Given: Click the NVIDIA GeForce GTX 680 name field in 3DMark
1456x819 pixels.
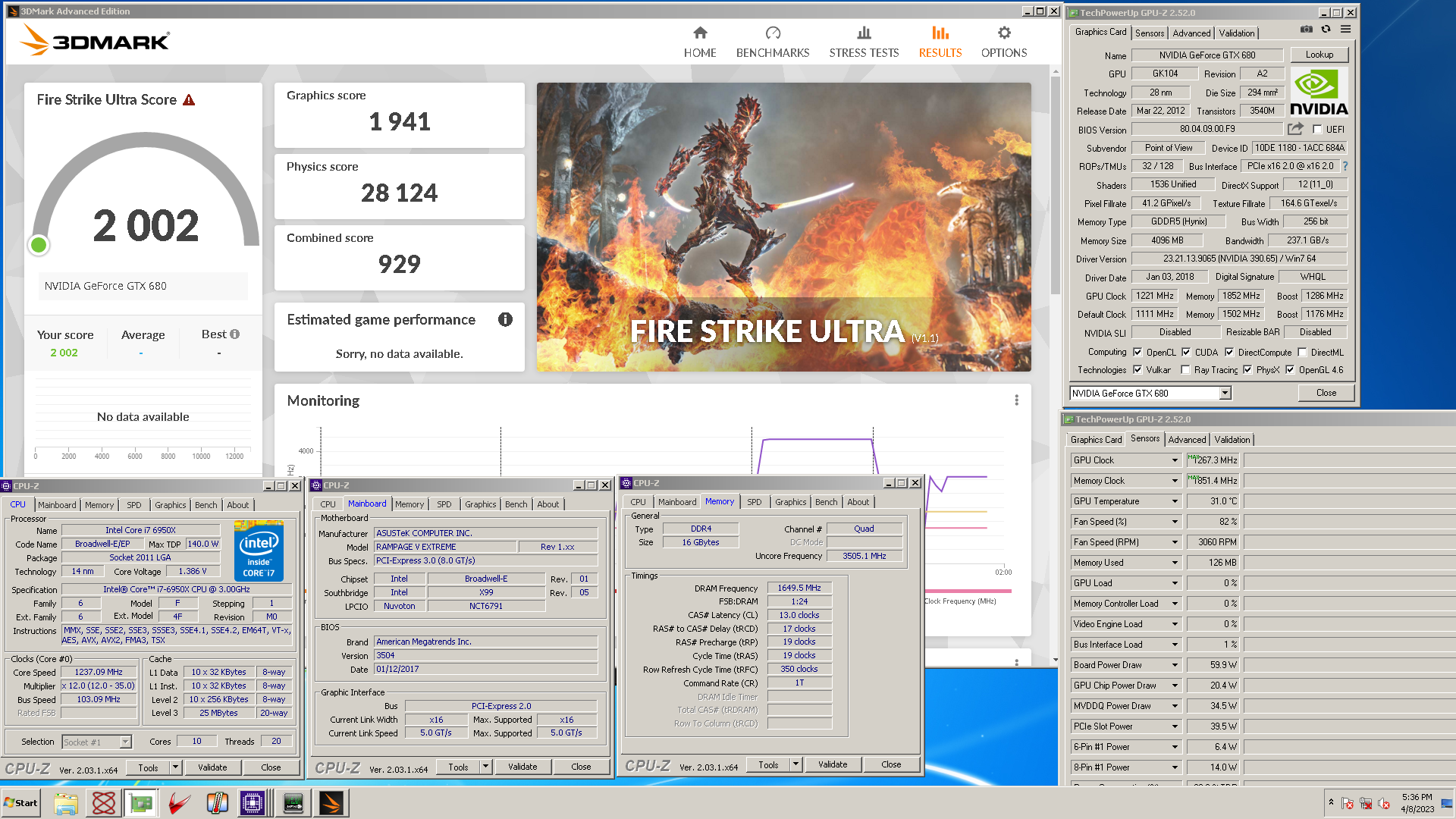Looking at the screenshot, I should pyautogui.click(x=143, y=286).
